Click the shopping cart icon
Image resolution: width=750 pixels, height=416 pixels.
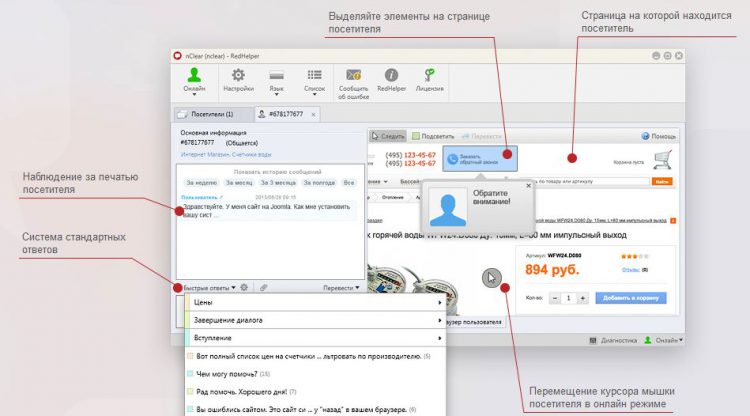pyautogui.click(x=663, y=160)
